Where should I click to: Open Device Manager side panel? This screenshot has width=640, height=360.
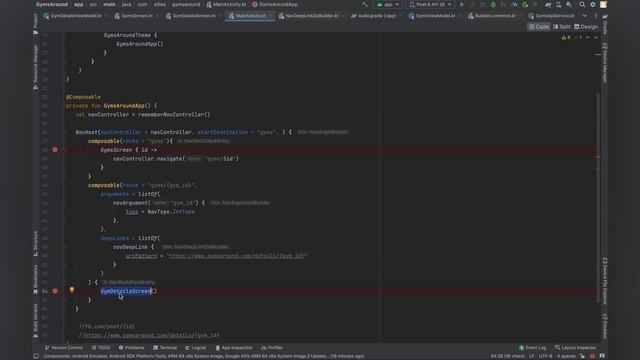coord(604,63)
